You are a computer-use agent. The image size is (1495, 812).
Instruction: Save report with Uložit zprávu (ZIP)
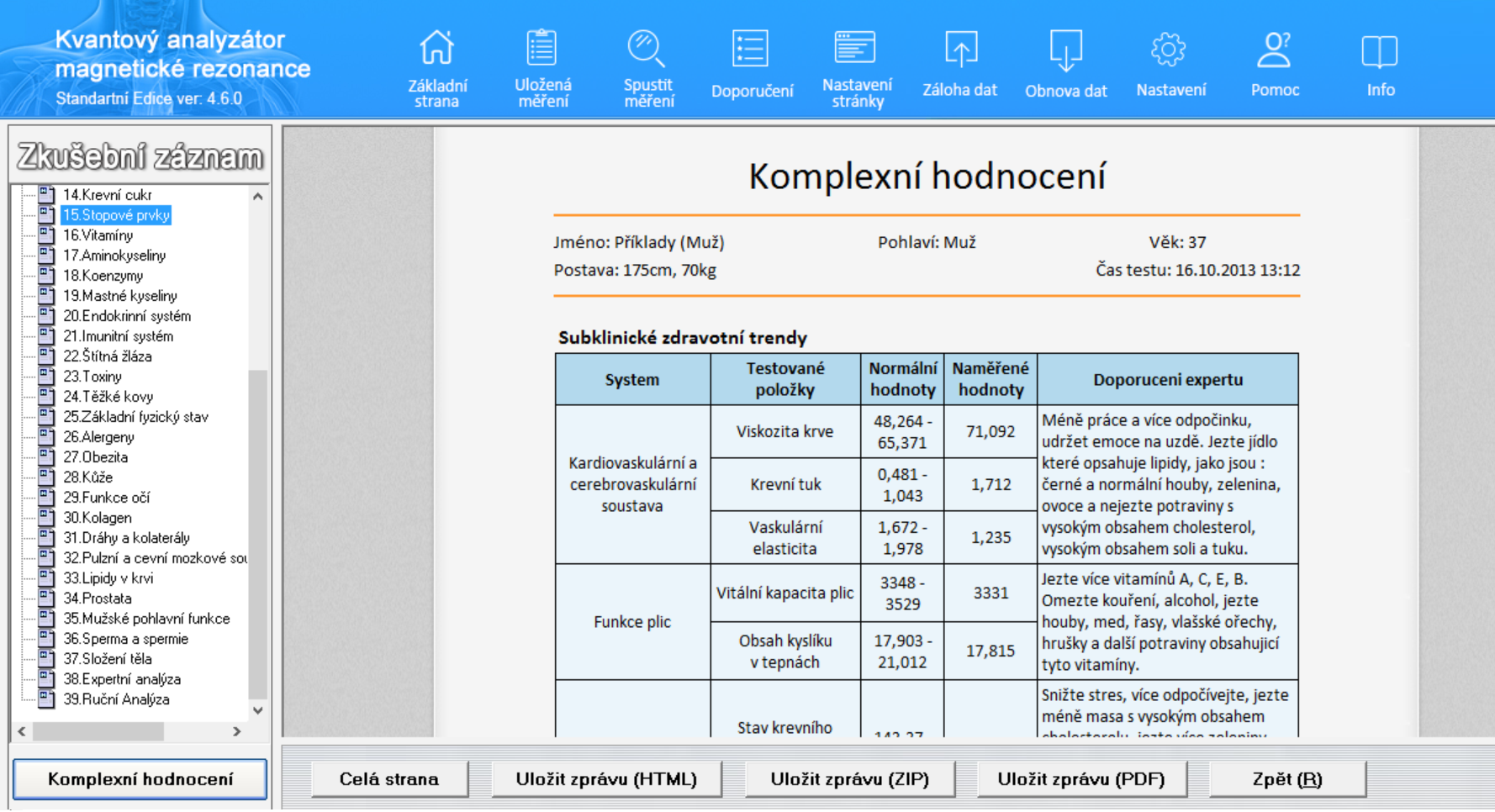[849, 779]
